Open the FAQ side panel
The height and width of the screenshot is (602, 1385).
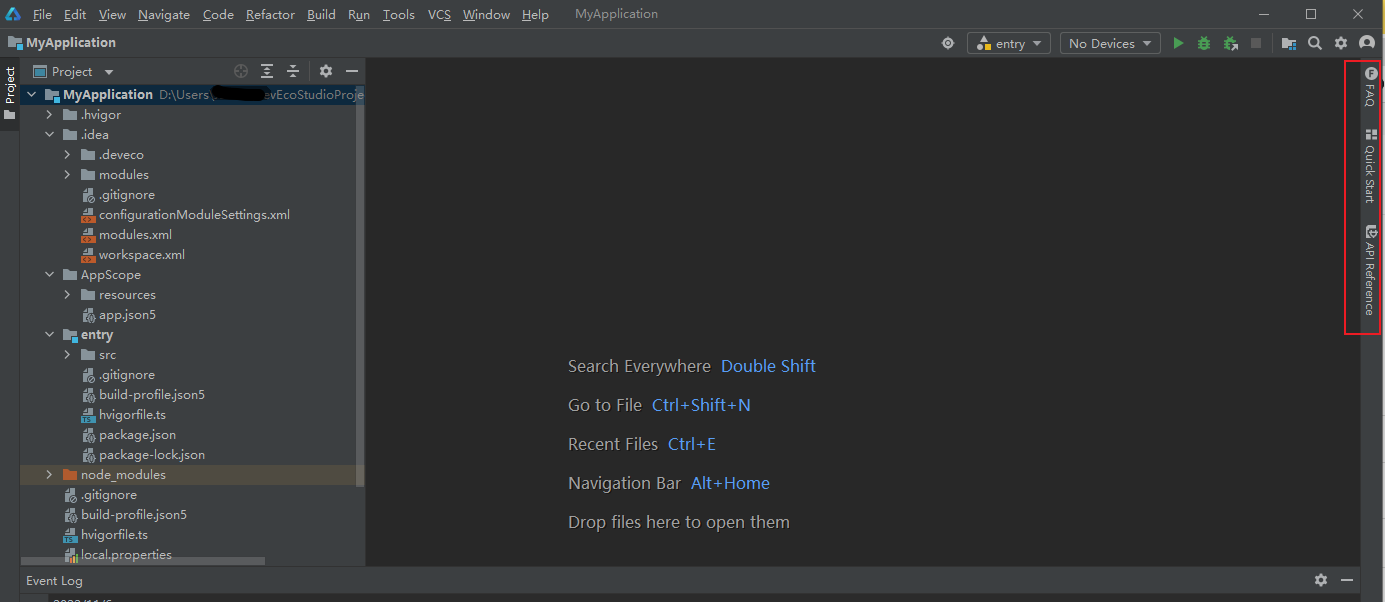coord(1371,87)
